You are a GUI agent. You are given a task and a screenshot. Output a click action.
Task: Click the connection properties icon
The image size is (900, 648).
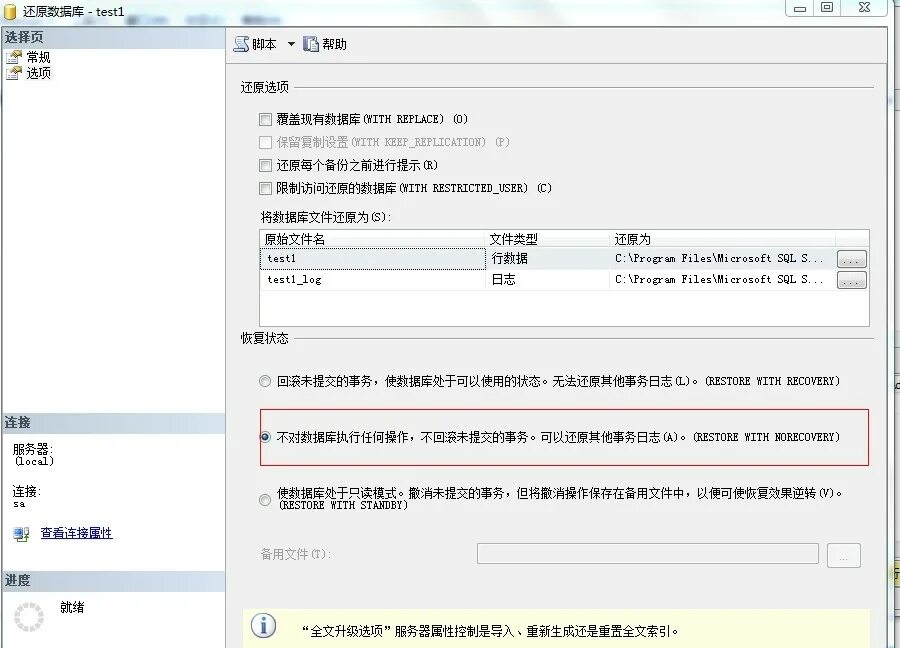[x=21, y=534]
